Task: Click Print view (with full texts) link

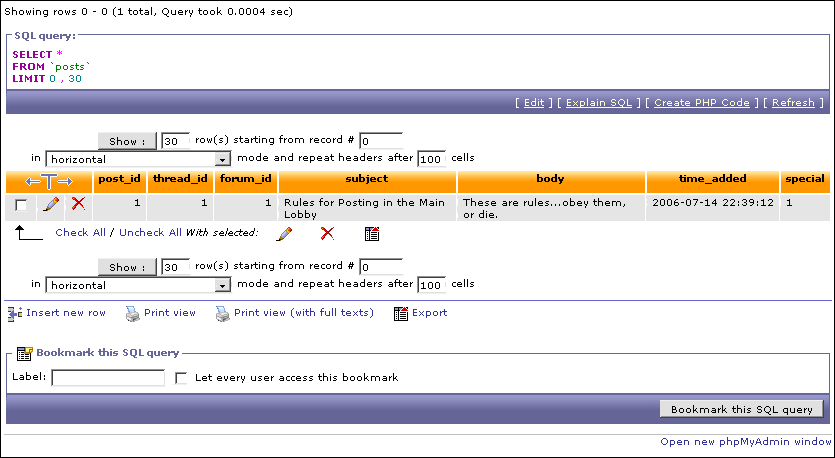Action: coord(304,313)
